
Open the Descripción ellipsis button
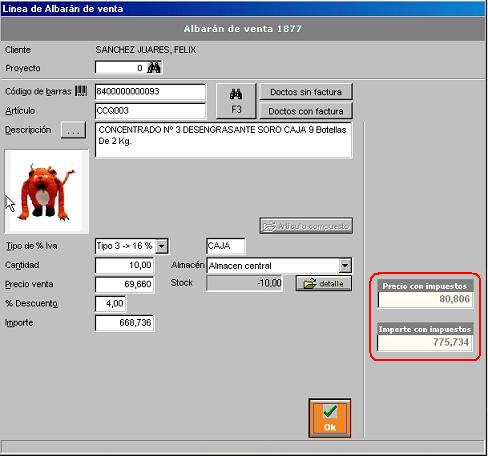(73, 130)
